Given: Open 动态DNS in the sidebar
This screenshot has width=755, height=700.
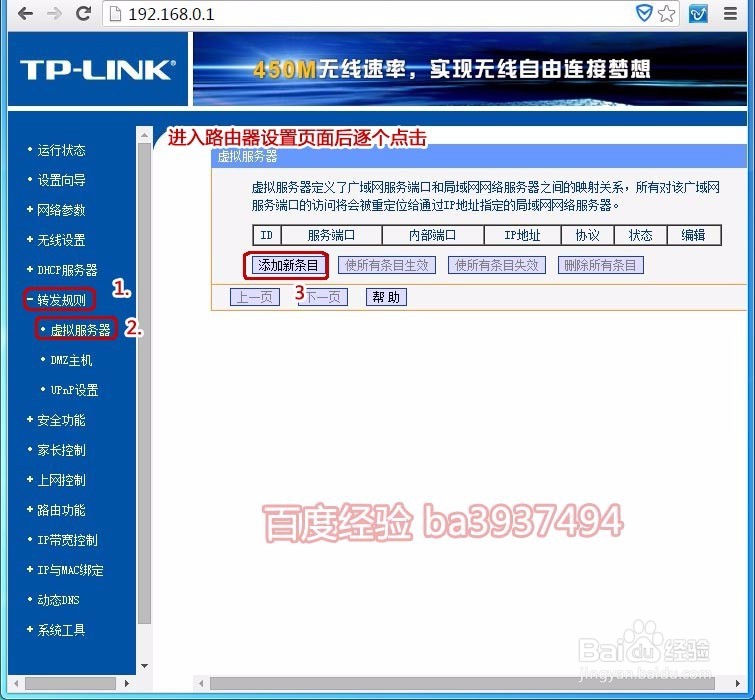Looking at the screenshot, I should [x=58, y=600].
